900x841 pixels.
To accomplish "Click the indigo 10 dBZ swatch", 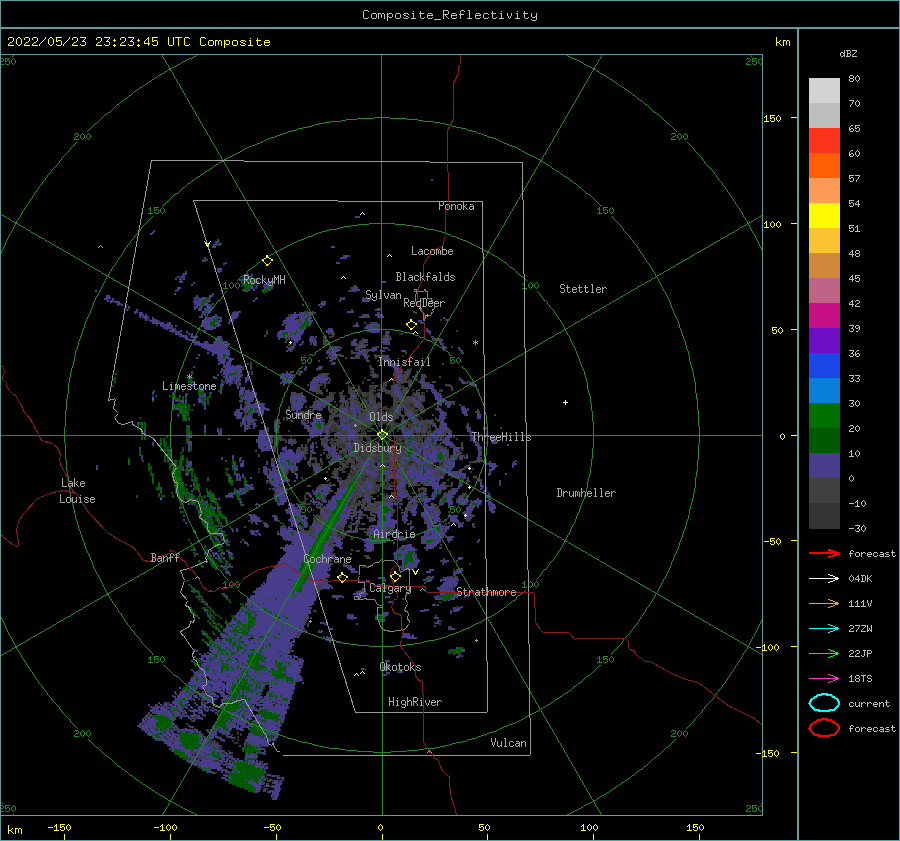I will 824,465.
